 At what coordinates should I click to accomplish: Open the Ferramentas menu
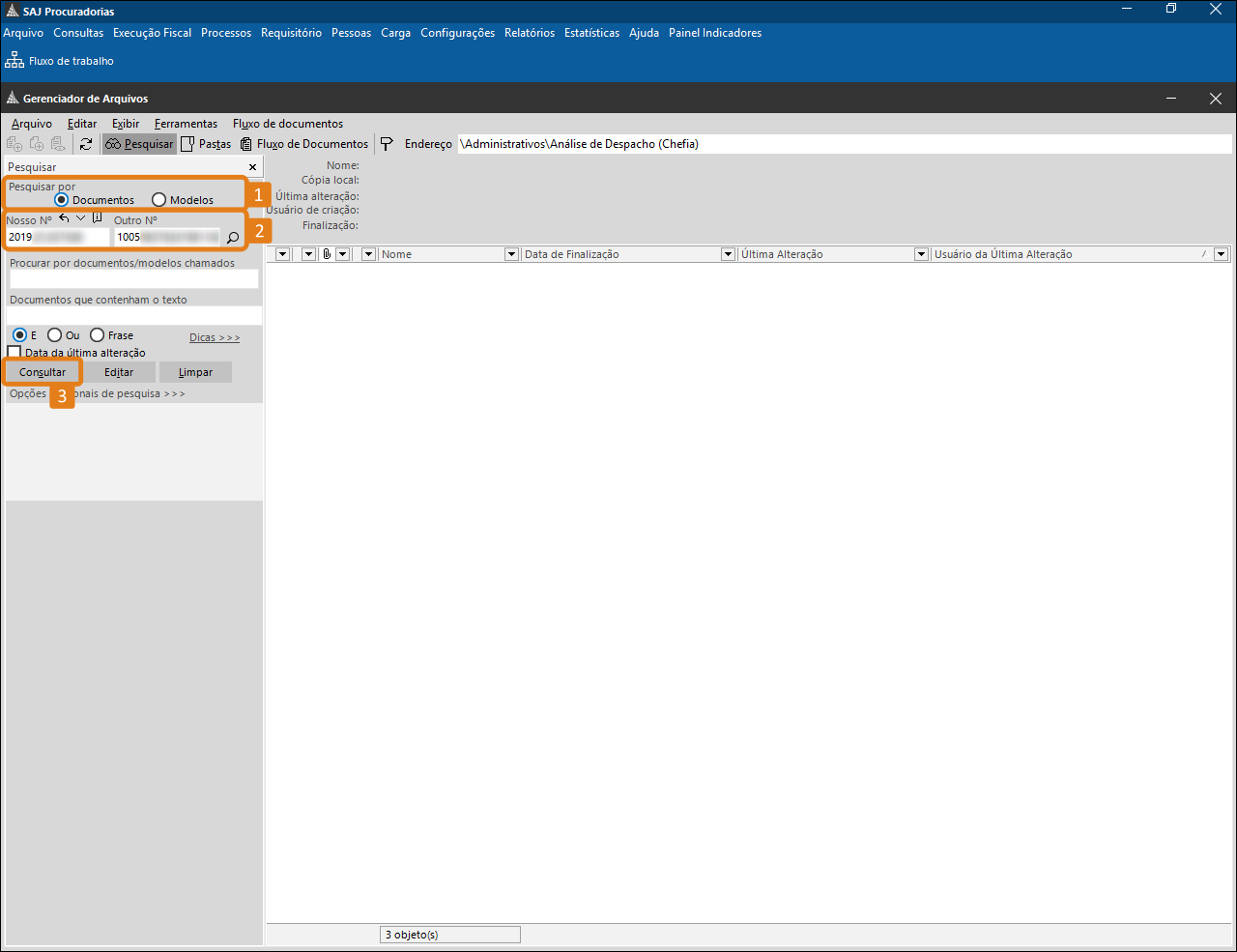coord(186,124)
